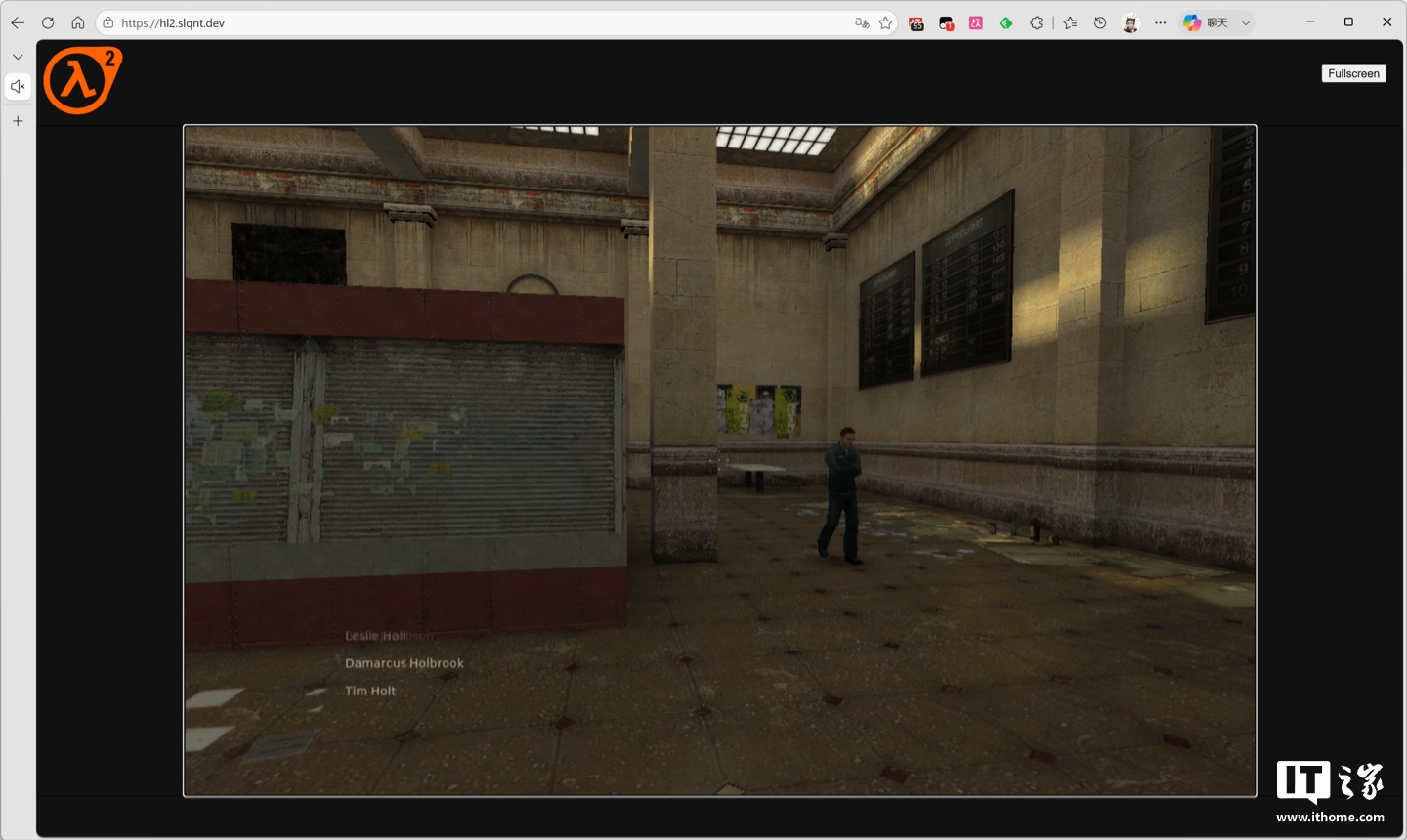This screenshot has width=1407, height=840.
Task: Open the user profile avatar
Action: (1130, 22)
